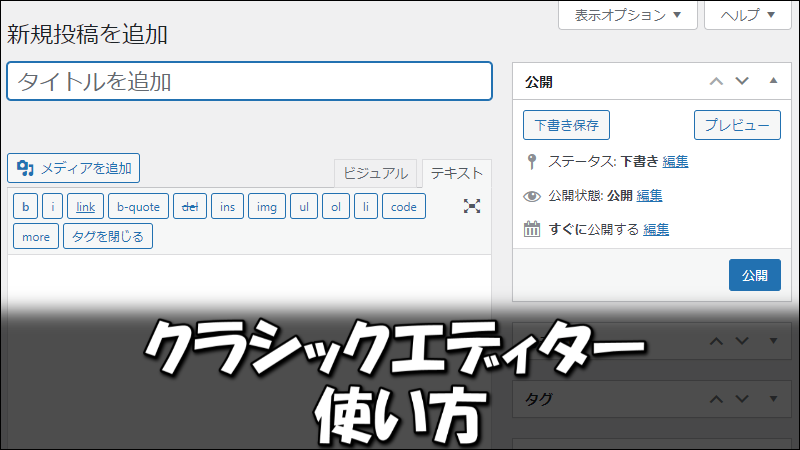Viewport: 800px width, 450px height.
Task: Click the b-quote quicktag button
Action: tap(138, 207)
